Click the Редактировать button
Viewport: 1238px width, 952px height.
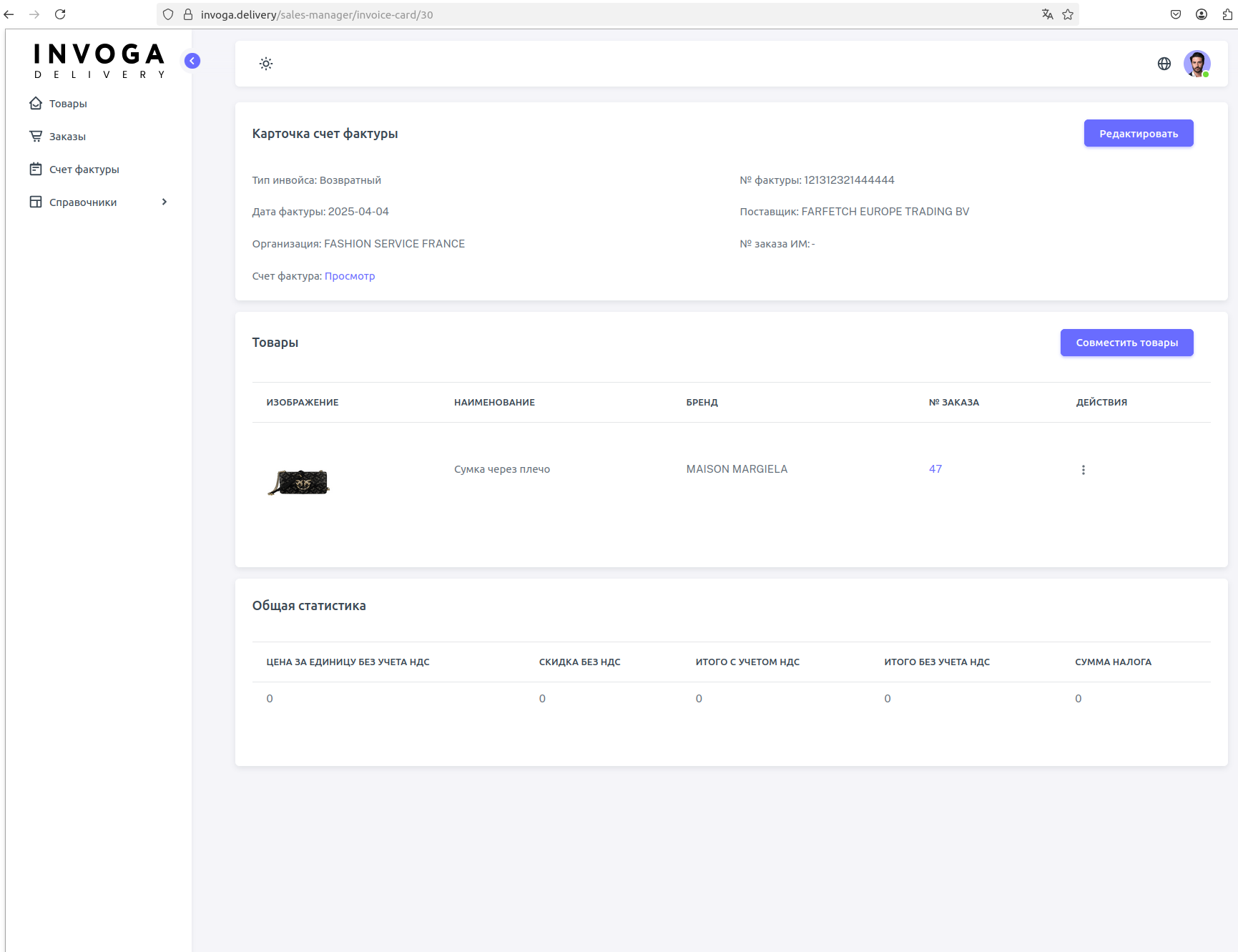(x=1139, y=133)
